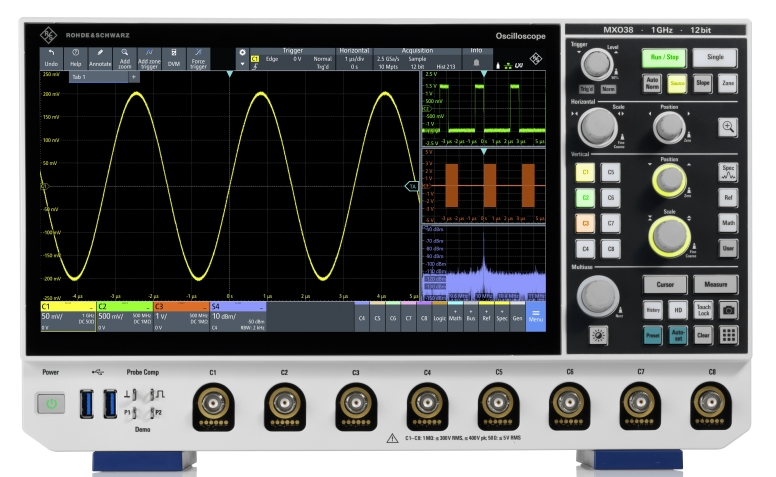
Task: Add a new tab with plus button
Action: 133,77
